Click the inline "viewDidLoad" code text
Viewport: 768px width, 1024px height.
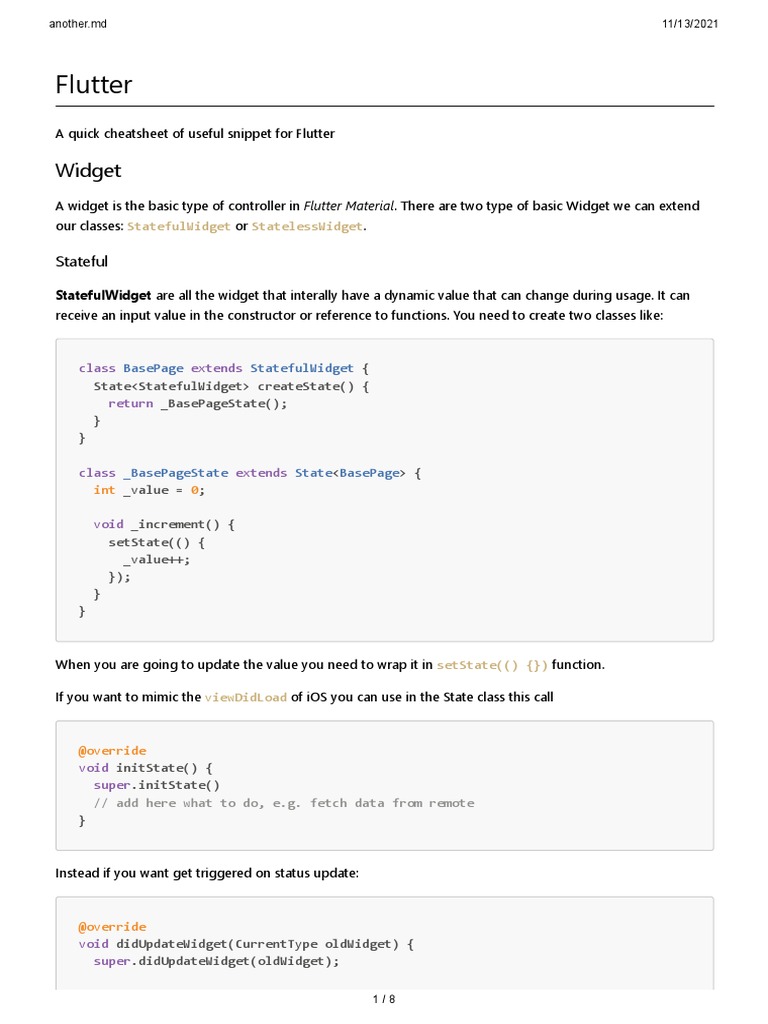click(246, 697)
